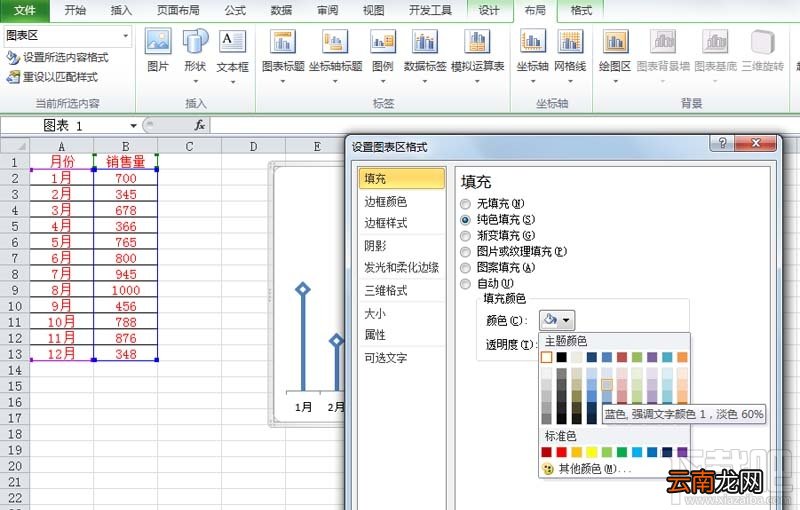Click cell B1 labeled 销售量
Screen dimensions: 800x510
coord(126,162)
